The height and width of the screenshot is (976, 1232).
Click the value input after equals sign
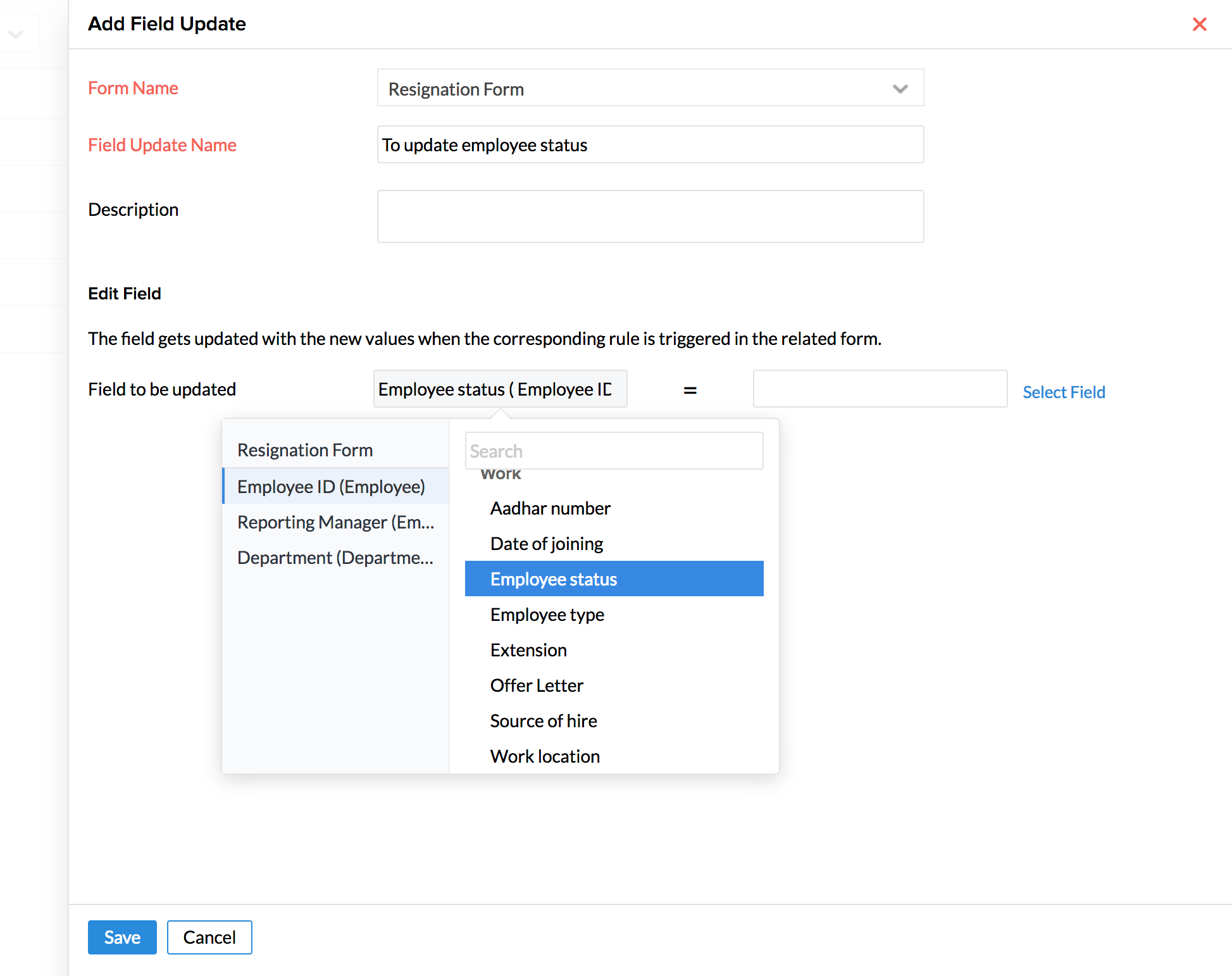(880, 389)
